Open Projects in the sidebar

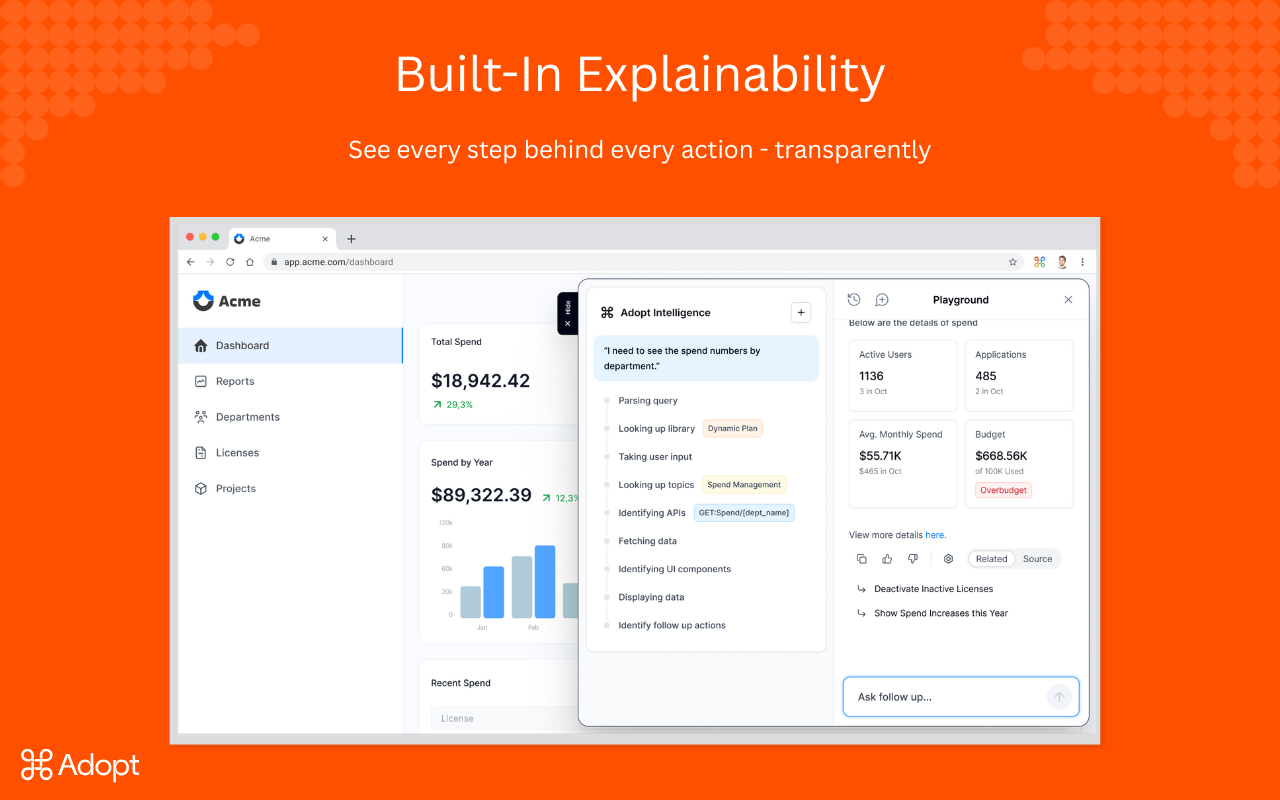[x=290, y=489]
